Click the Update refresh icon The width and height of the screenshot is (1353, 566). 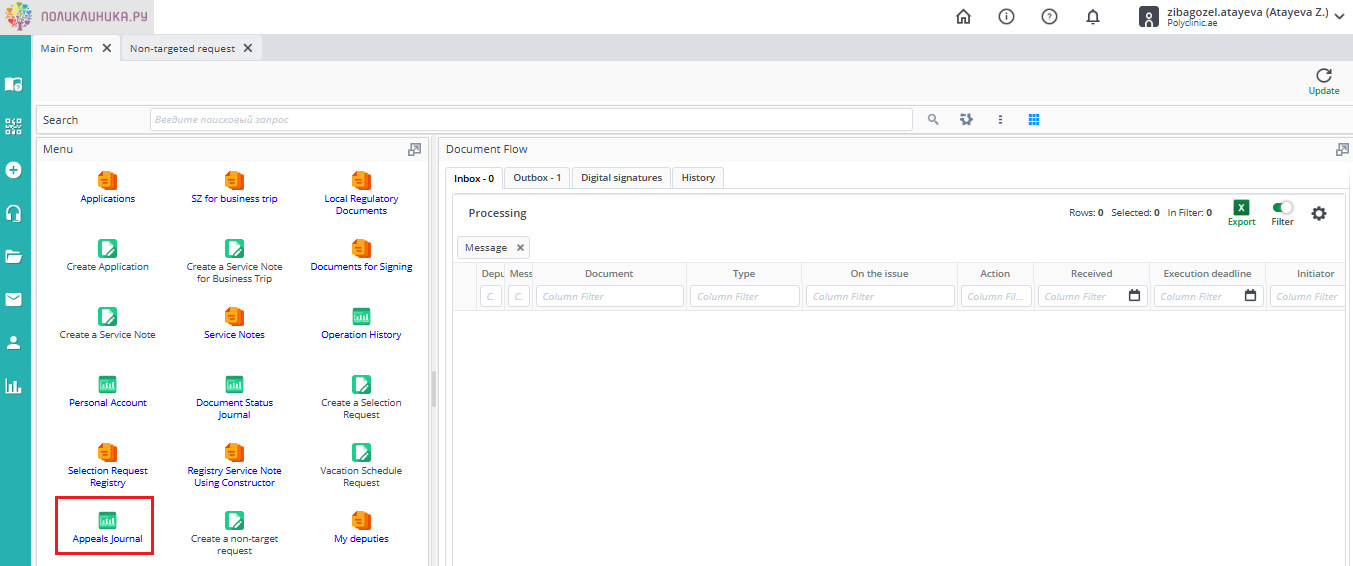tap(1323, 77)
